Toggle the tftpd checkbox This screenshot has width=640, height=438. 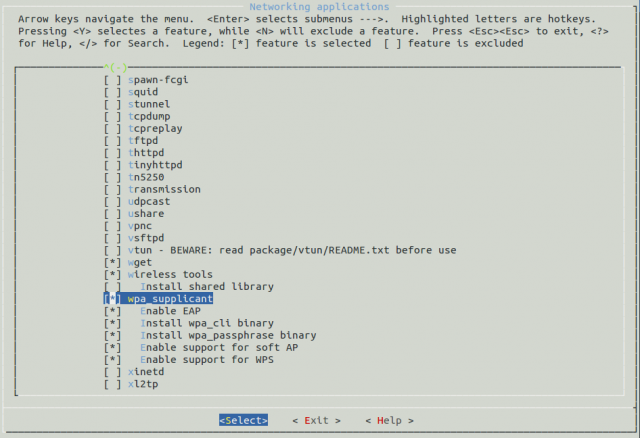(x=112, y=141)
